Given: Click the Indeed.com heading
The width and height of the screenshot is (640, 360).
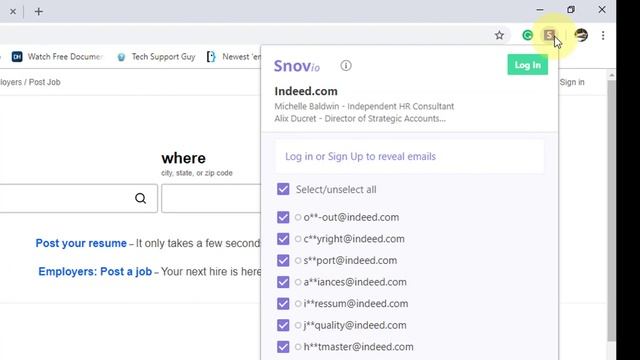Looking at the screenshot, I should [306, 91].
